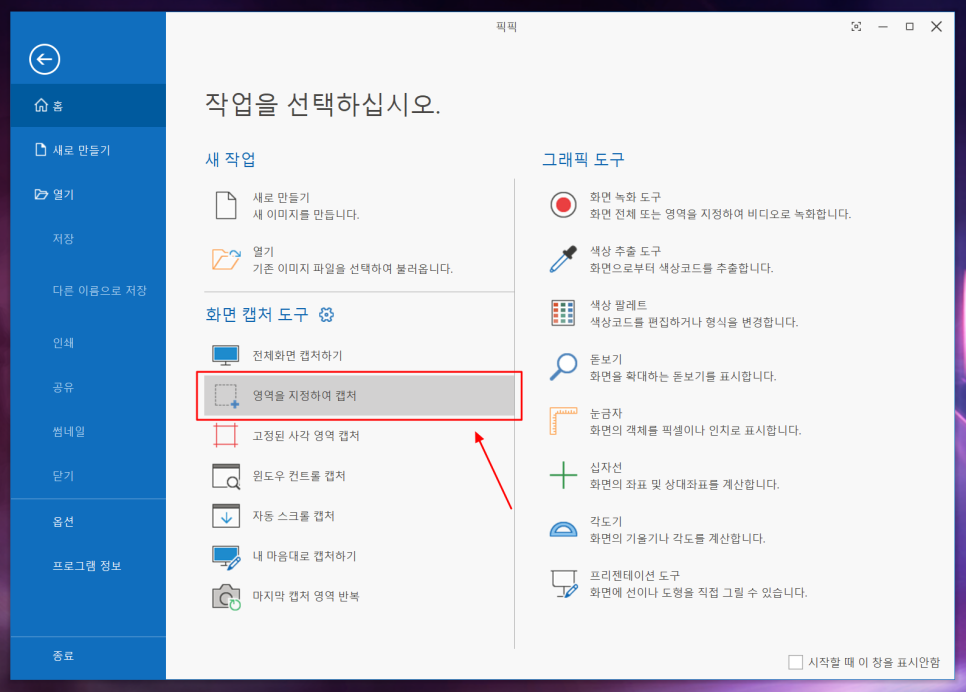Screen dimensions: 966x692
Task: Maximize the 픽픽 window
Action: (909, 26)
